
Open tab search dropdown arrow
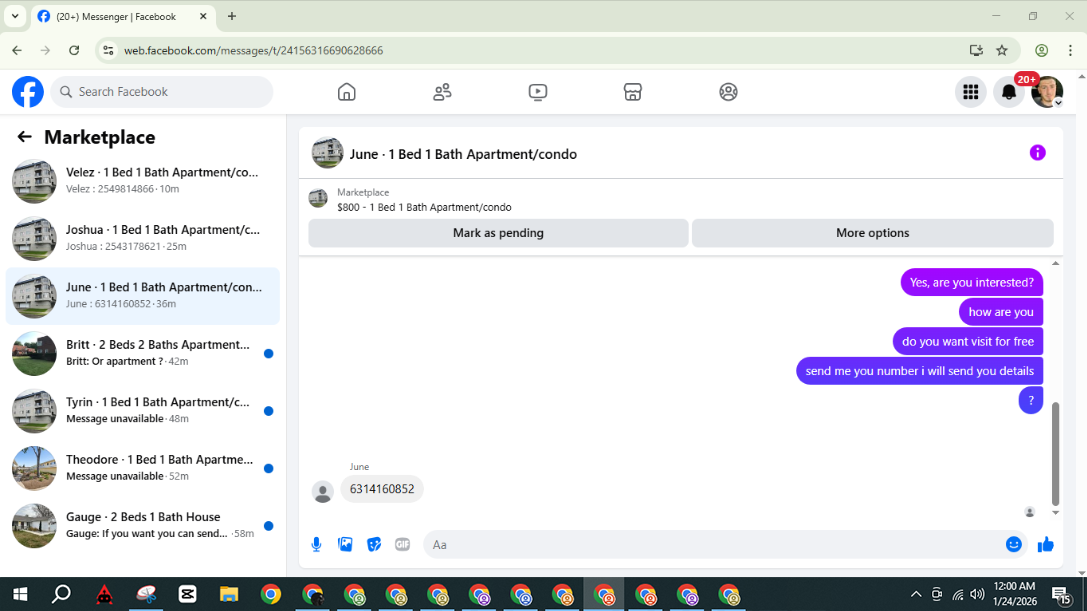coord(15,16)
